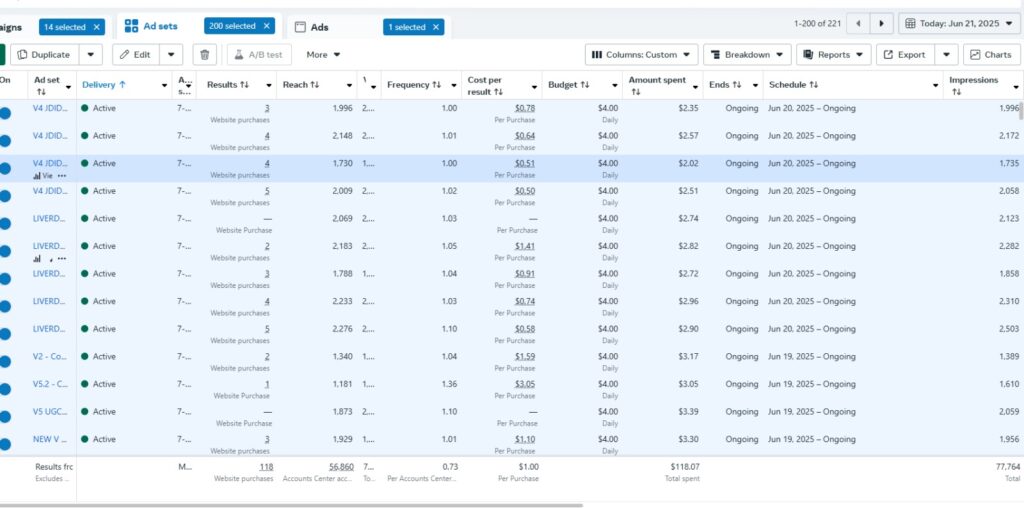1024x508 pixels.
Task: Click the horizontal scrollbar at bottom
Action: pos(291,505)
